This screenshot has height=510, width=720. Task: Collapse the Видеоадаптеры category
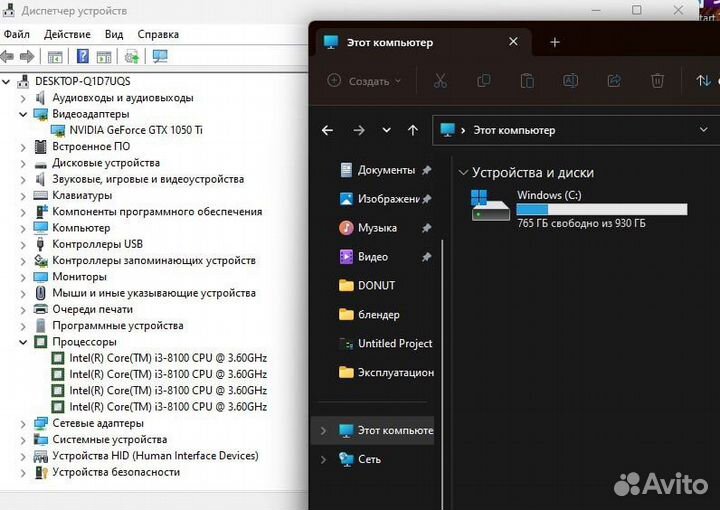coord(23,114)
